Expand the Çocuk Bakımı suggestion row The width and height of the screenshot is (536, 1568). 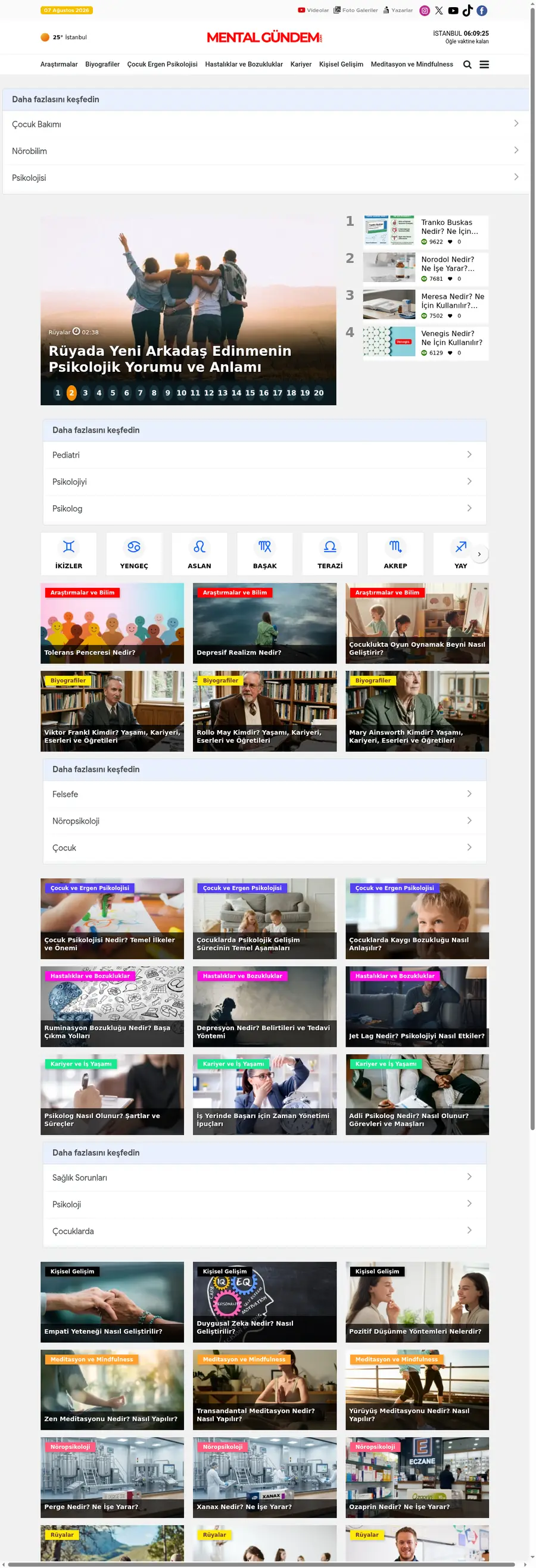(266, 124)
